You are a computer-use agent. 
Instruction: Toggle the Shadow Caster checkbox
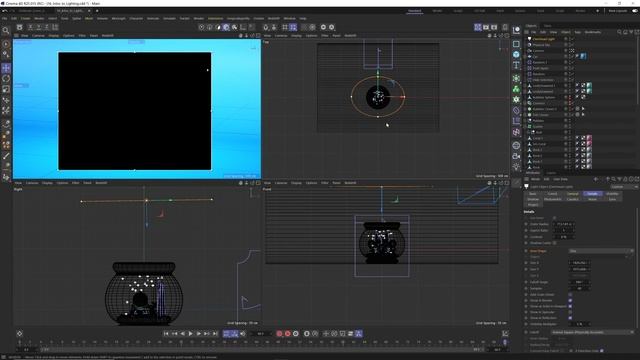click(x=554, y=243)
